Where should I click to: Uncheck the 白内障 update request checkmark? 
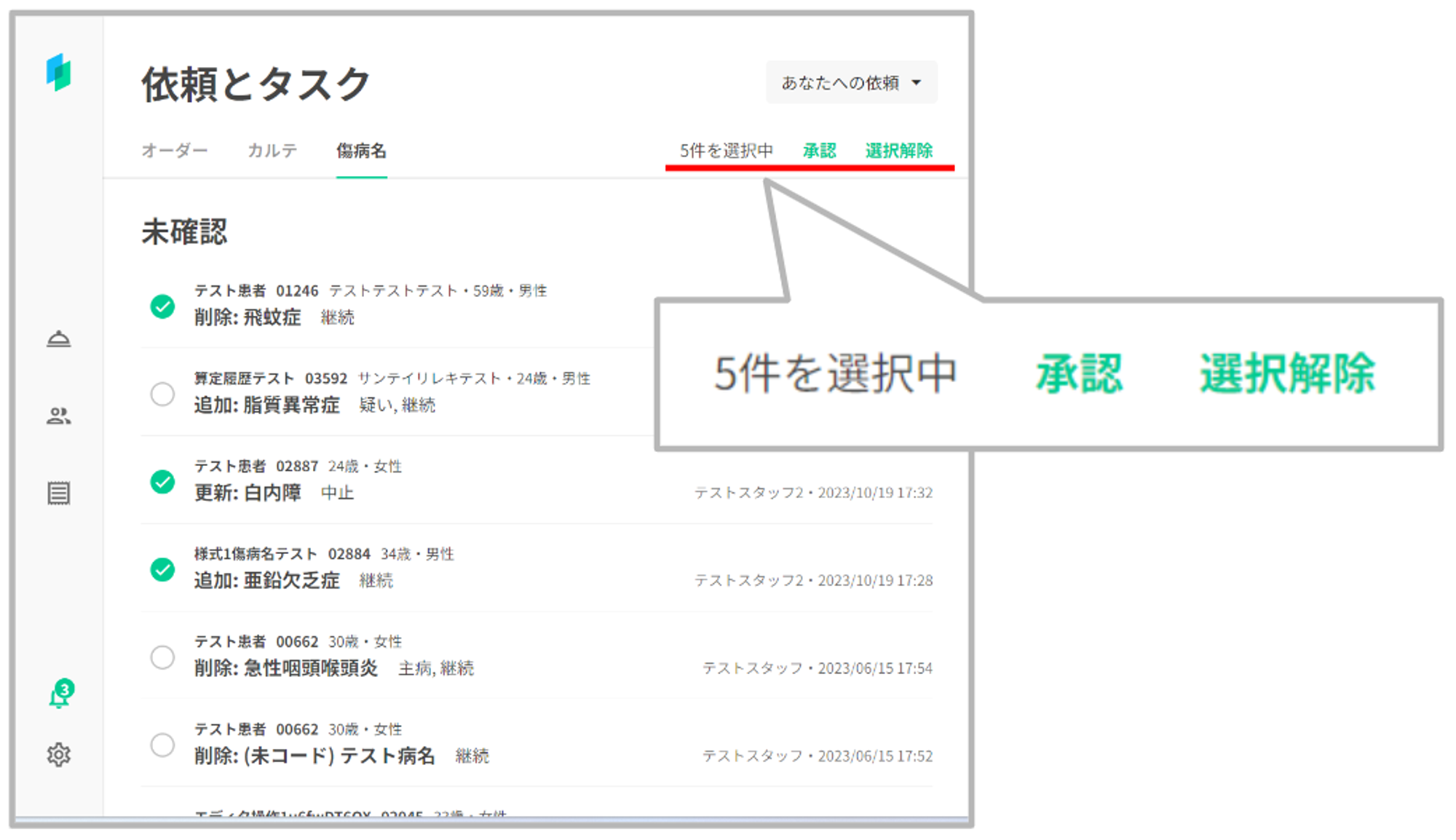162,482
